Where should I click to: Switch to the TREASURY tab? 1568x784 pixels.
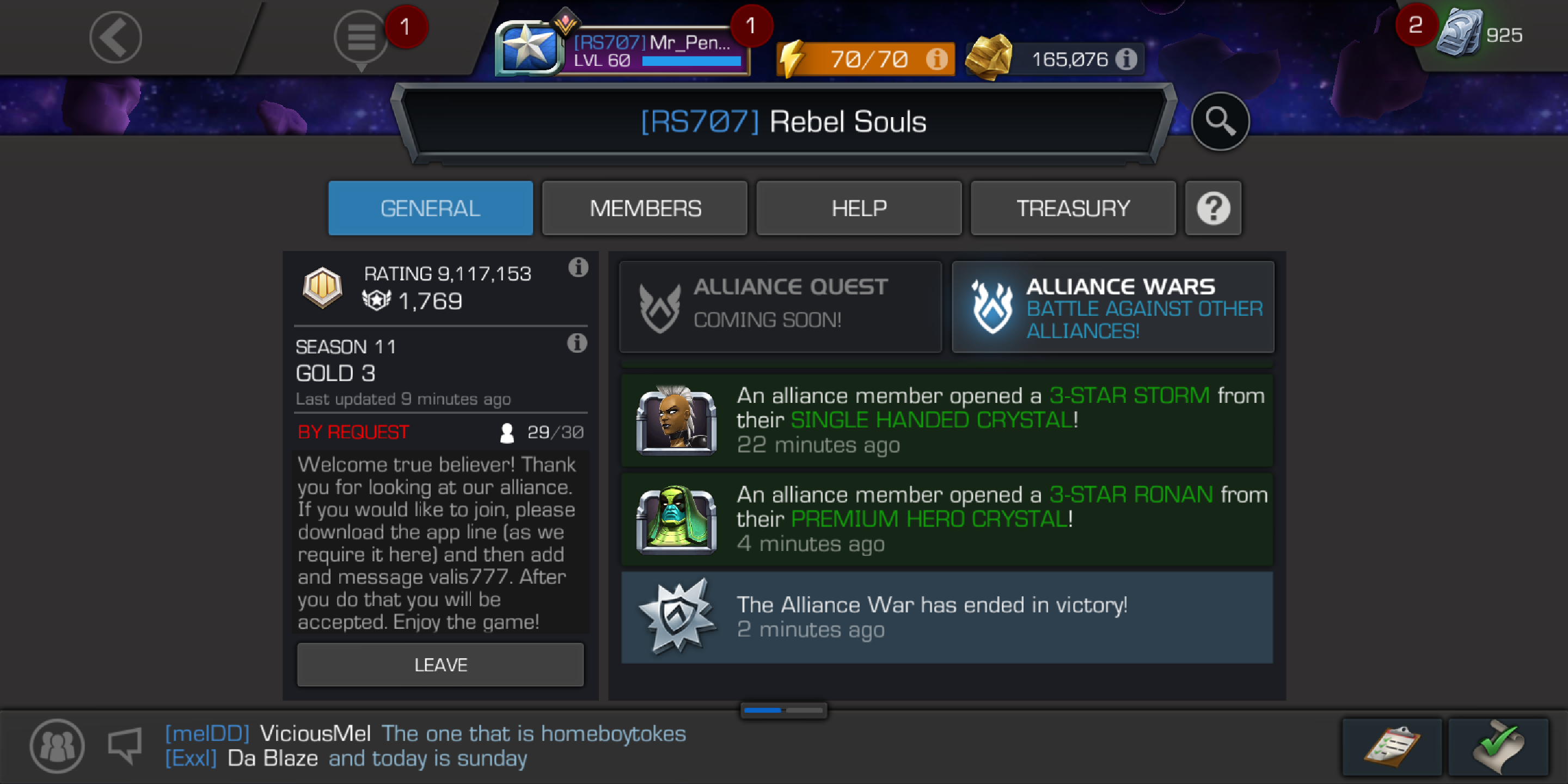(1073, 208)
